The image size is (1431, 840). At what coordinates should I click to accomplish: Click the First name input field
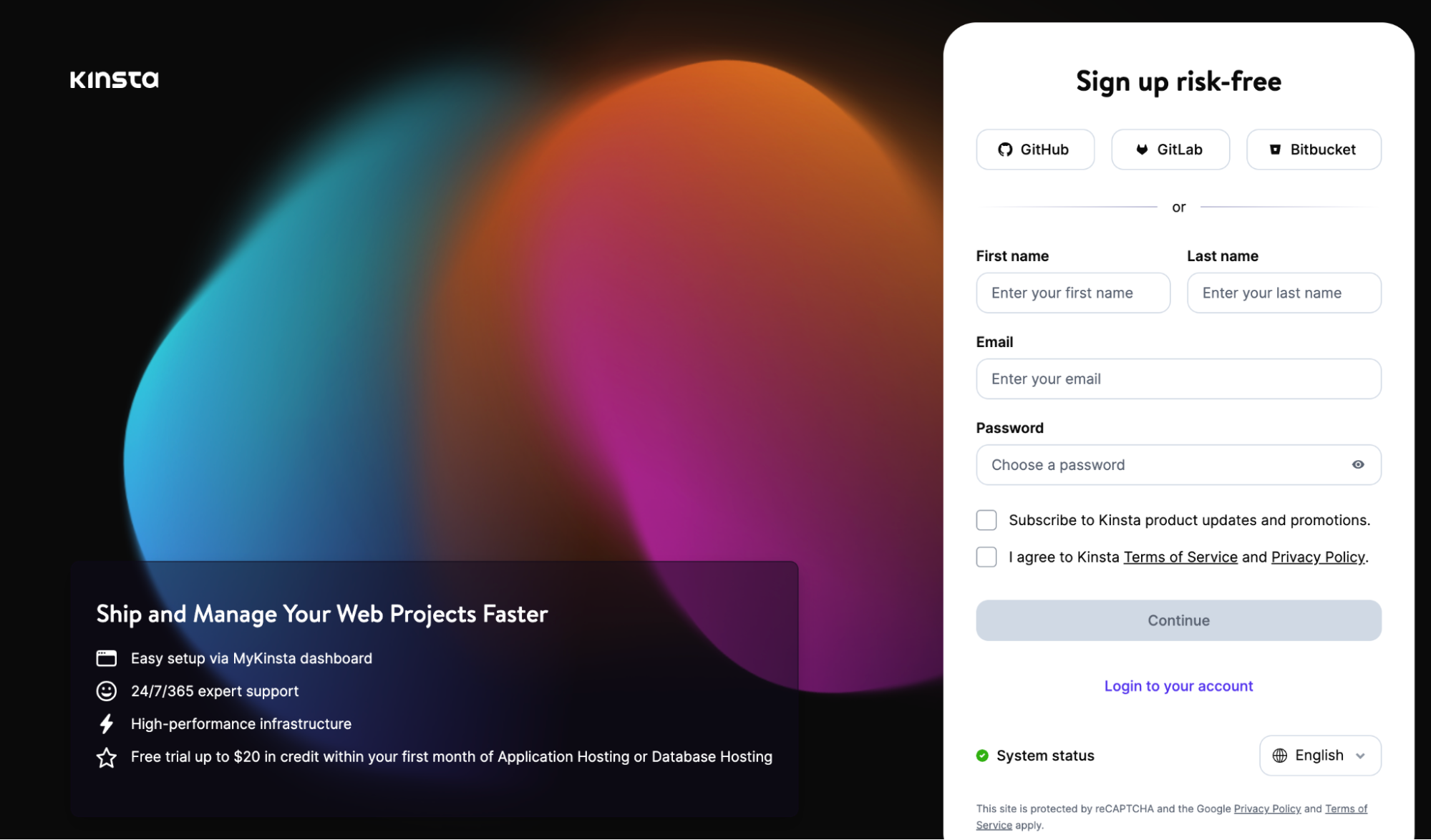pos(1072,291)
